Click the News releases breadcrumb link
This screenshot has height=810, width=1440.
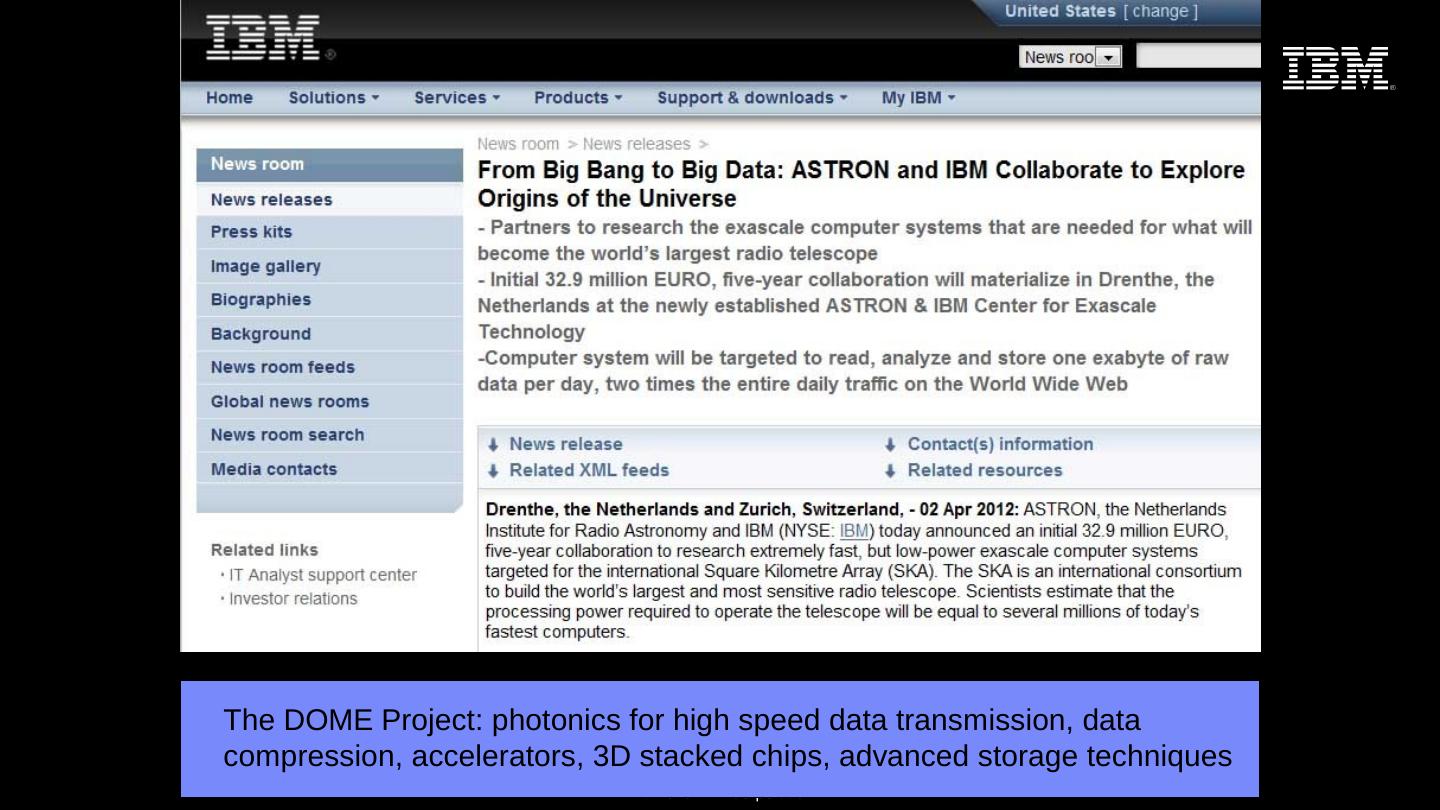(x=637, y=144)
